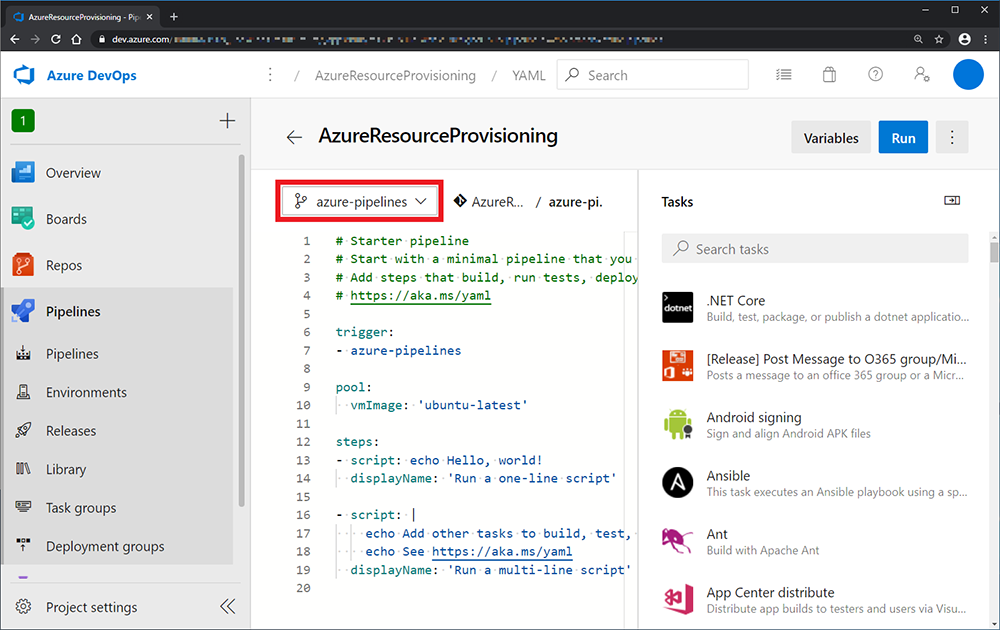Select the Post Message to O365 task
The width and height of the screenshot is (1000, 630).
tap(815, 367)
